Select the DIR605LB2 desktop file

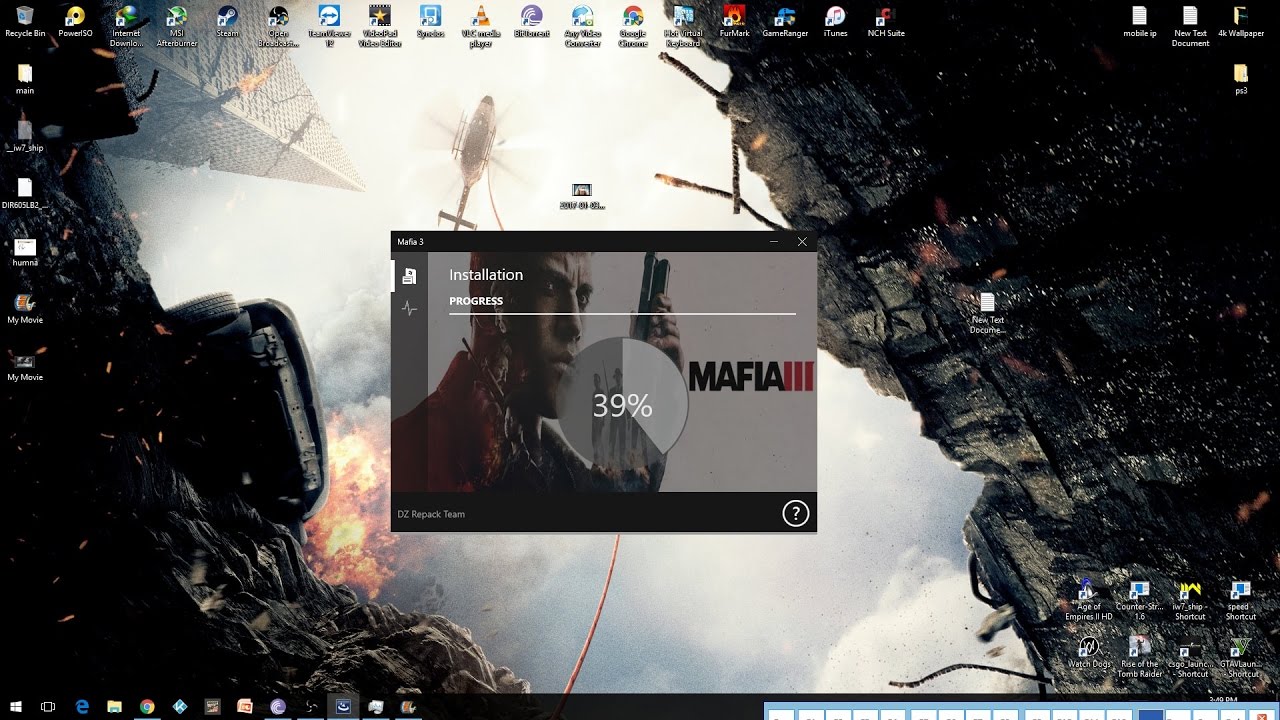(x=25, y=194)
